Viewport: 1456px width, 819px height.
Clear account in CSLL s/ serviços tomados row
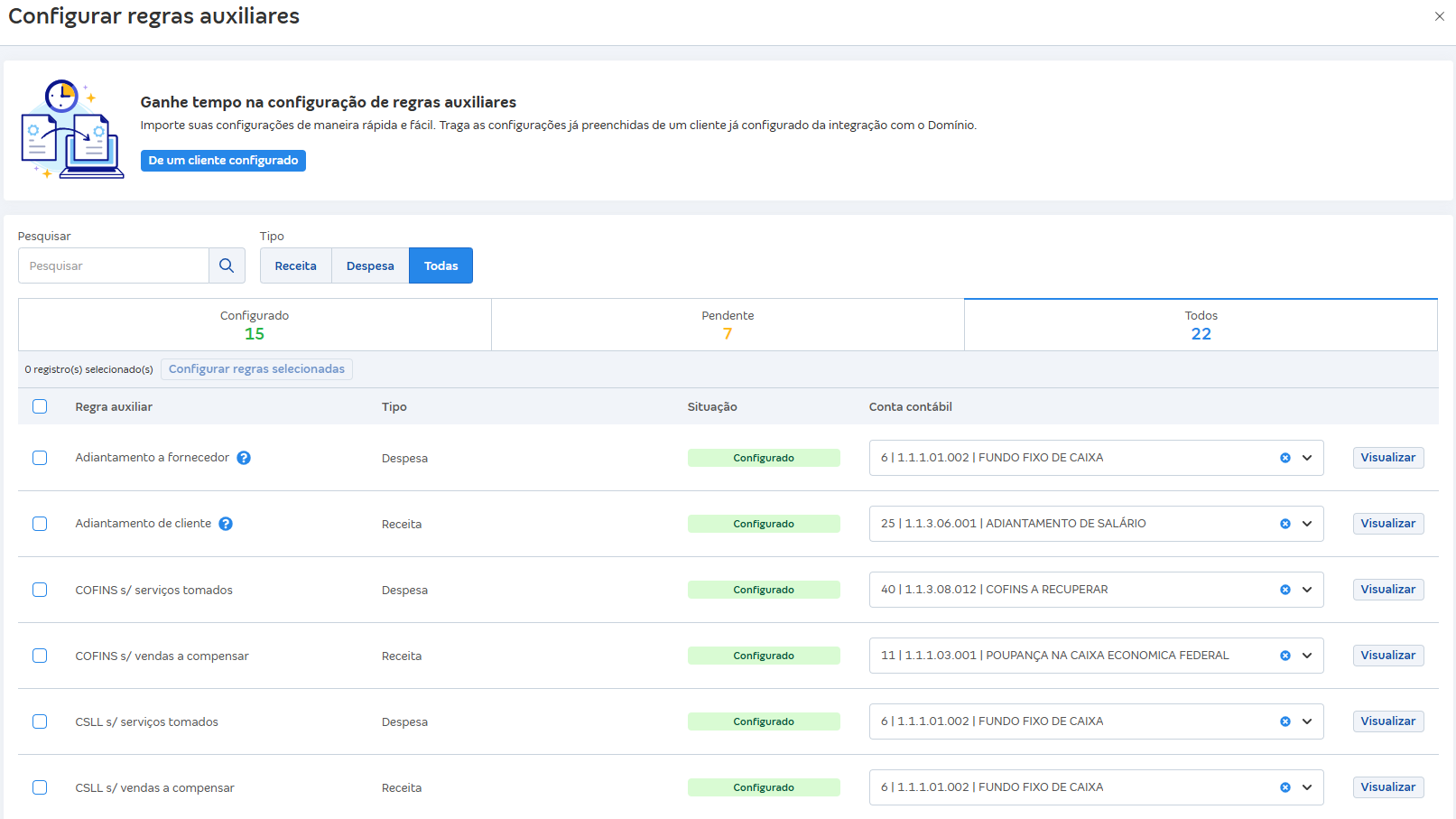pyautogui.click(x=1284, y=721)
